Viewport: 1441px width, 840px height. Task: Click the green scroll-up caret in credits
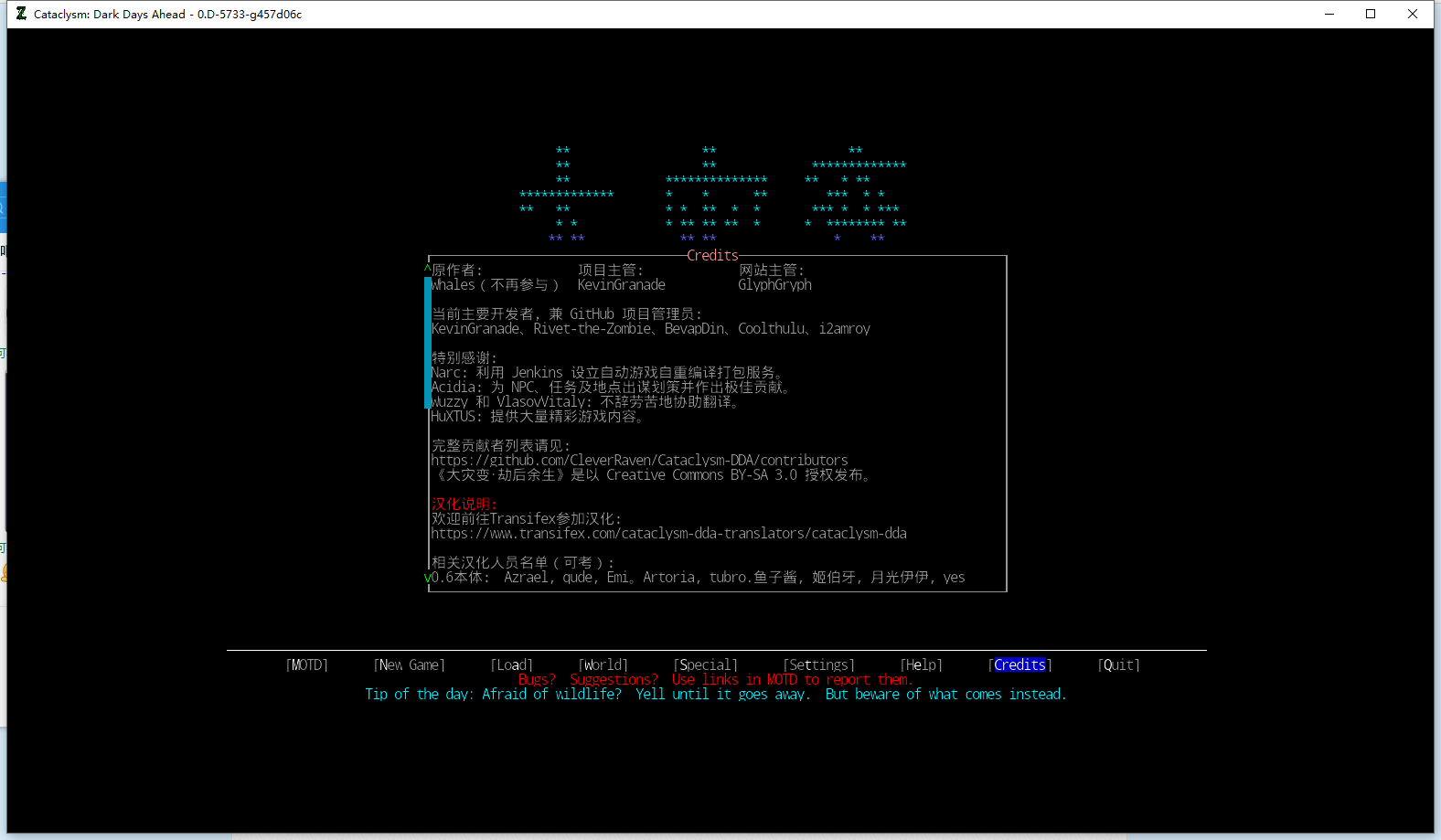pyautogui.click(x=428, y=270)
